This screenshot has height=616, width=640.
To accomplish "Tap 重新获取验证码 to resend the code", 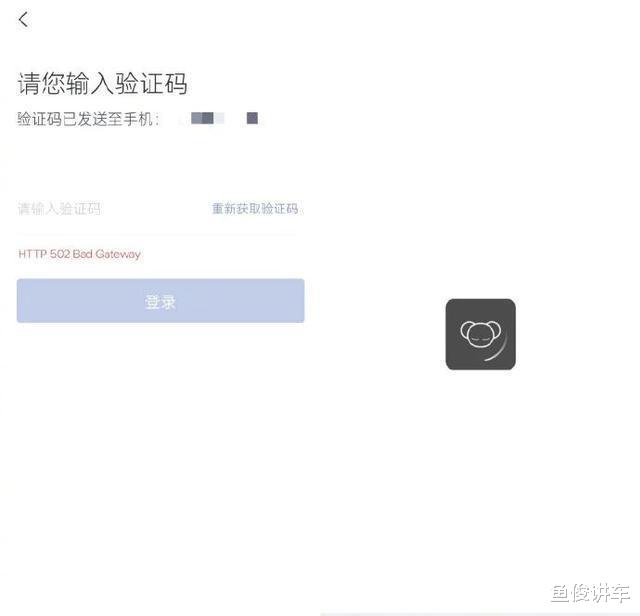I will (x=255, y=209).
